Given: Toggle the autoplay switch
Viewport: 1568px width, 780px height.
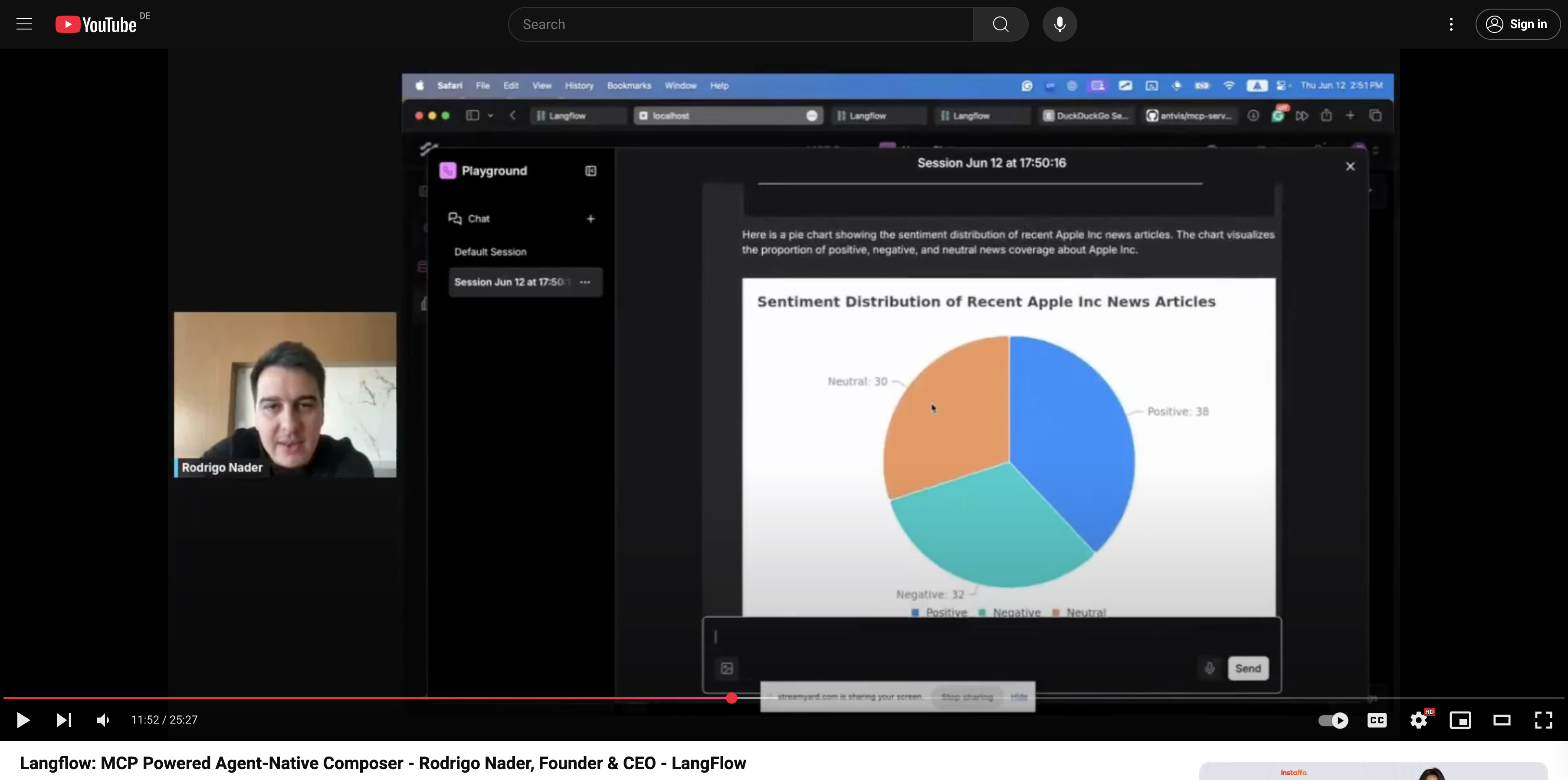Looking at the screenshot, I should pyautogui.click(x=1333, y=721).
